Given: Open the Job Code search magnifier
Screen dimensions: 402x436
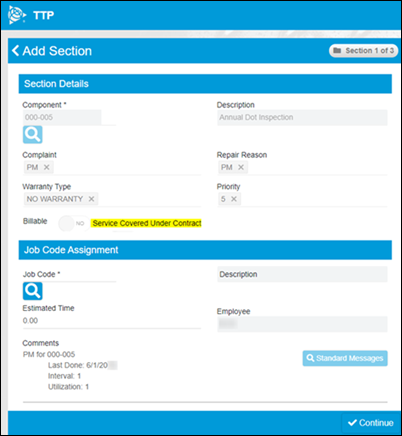Looking at the screenshot, I should click(x=33, y=291).
